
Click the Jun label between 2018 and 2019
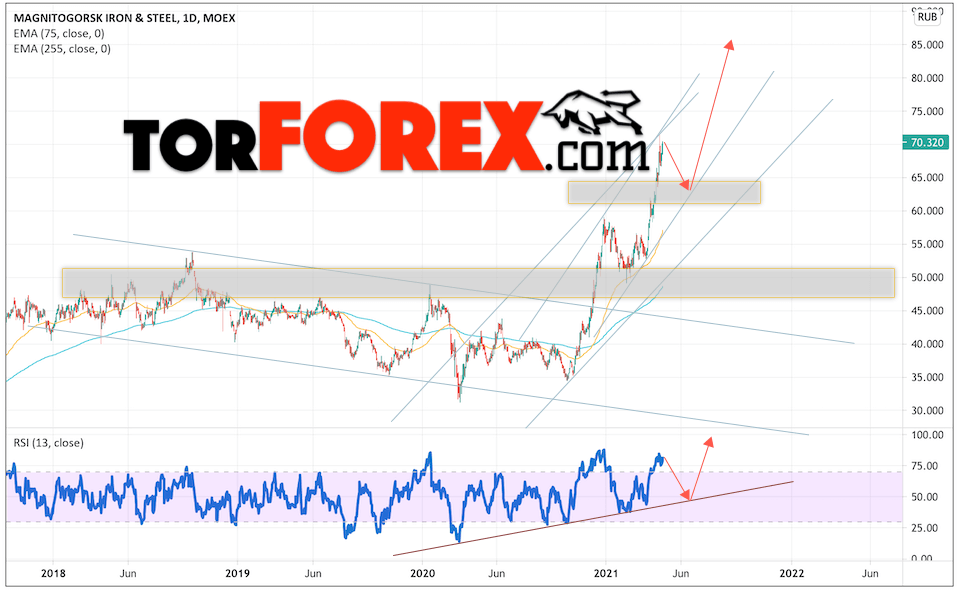[x=128, y=573]
